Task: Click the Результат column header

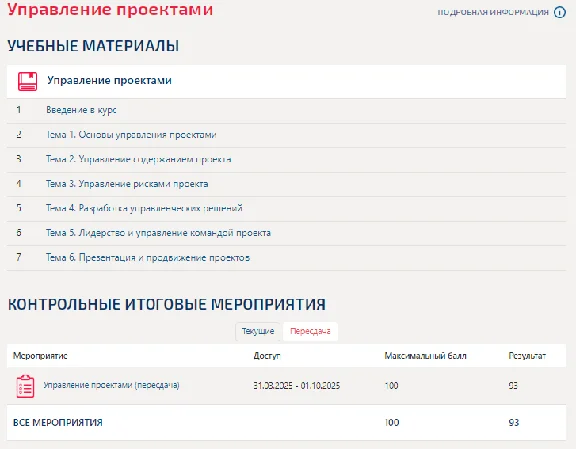Action: tap(527, 356)
